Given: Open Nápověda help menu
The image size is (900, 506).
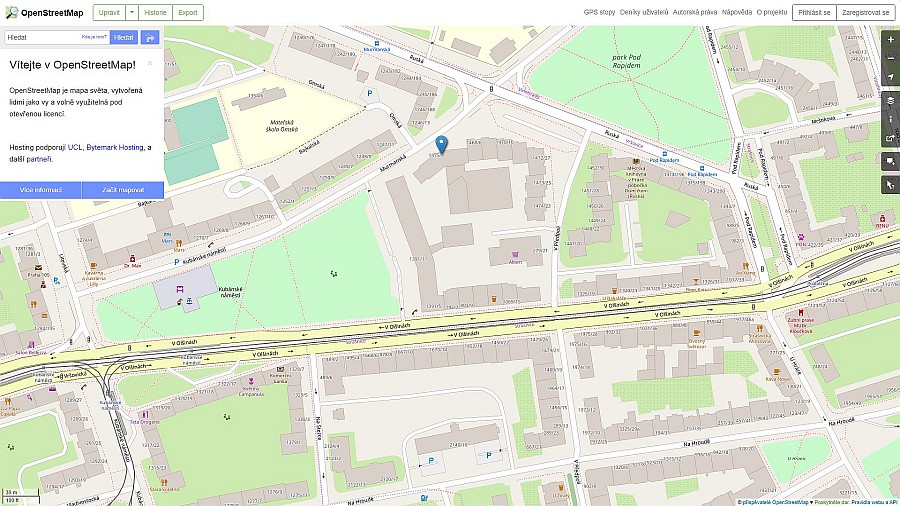Looking at the screenshot, I should [736, 12].
